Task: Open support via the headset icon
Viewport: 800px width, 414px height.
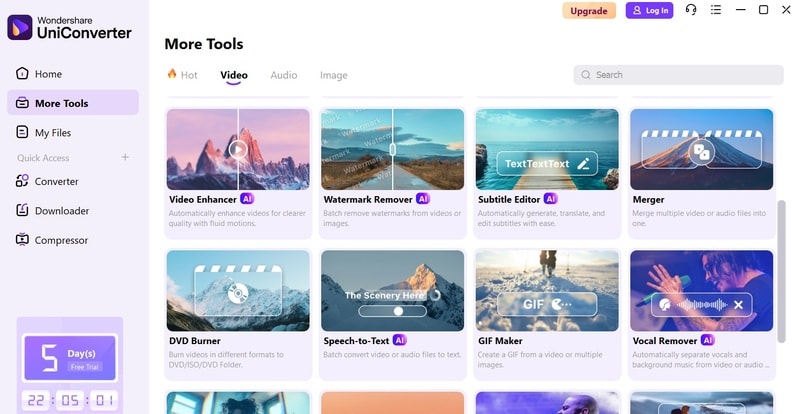Action: coord(691,10)
